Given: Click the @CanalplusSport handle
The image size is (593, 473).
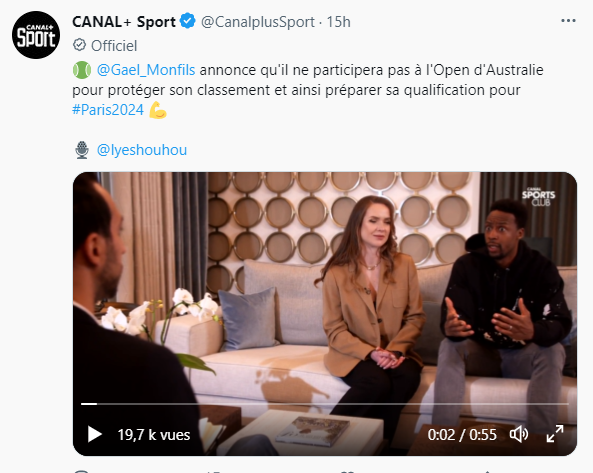Looking at the screenshot, I should point(258,22).
